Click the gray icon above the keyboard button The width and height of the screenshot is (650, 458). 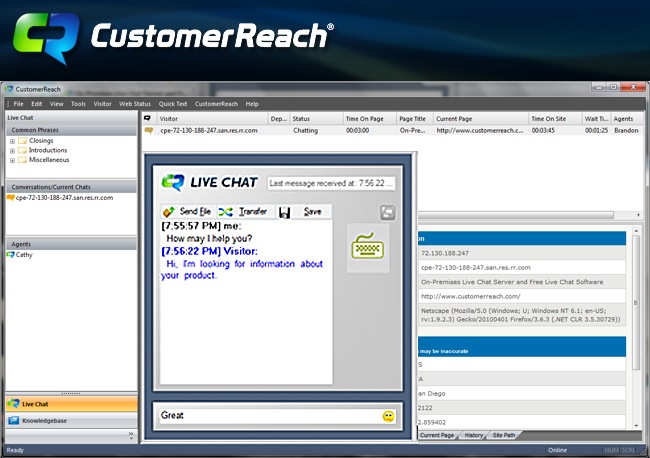pos(388,212)
